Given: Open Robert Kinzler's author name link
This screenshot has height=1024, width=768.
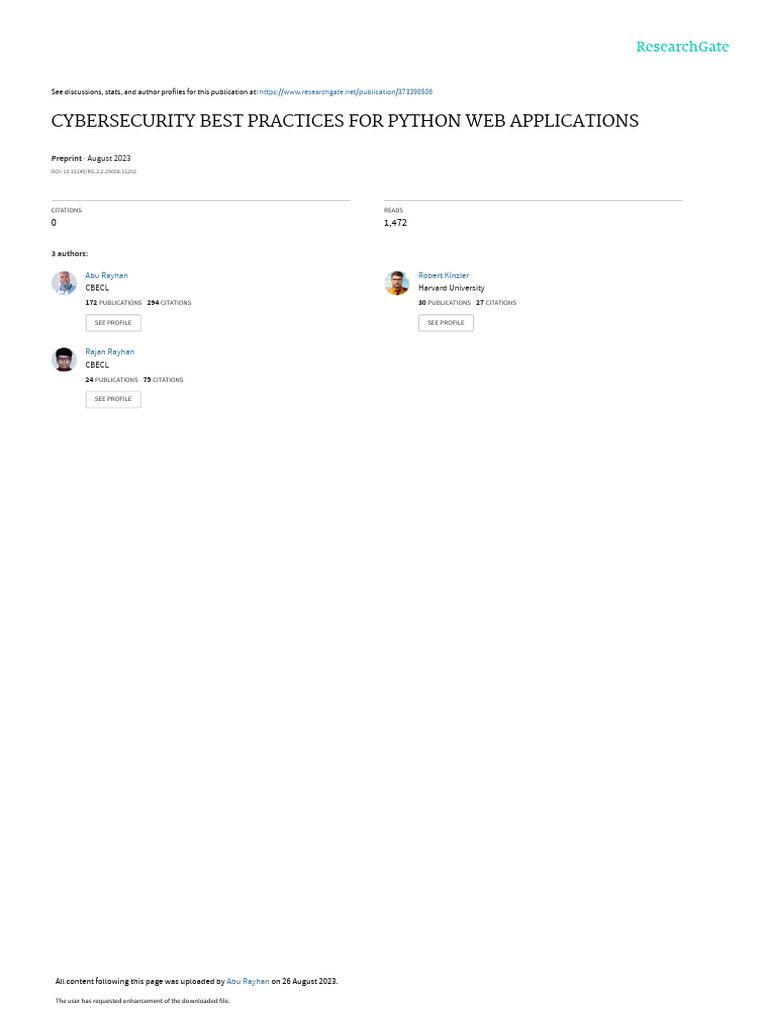Looking at the screenshot, I should click(443, 276).
